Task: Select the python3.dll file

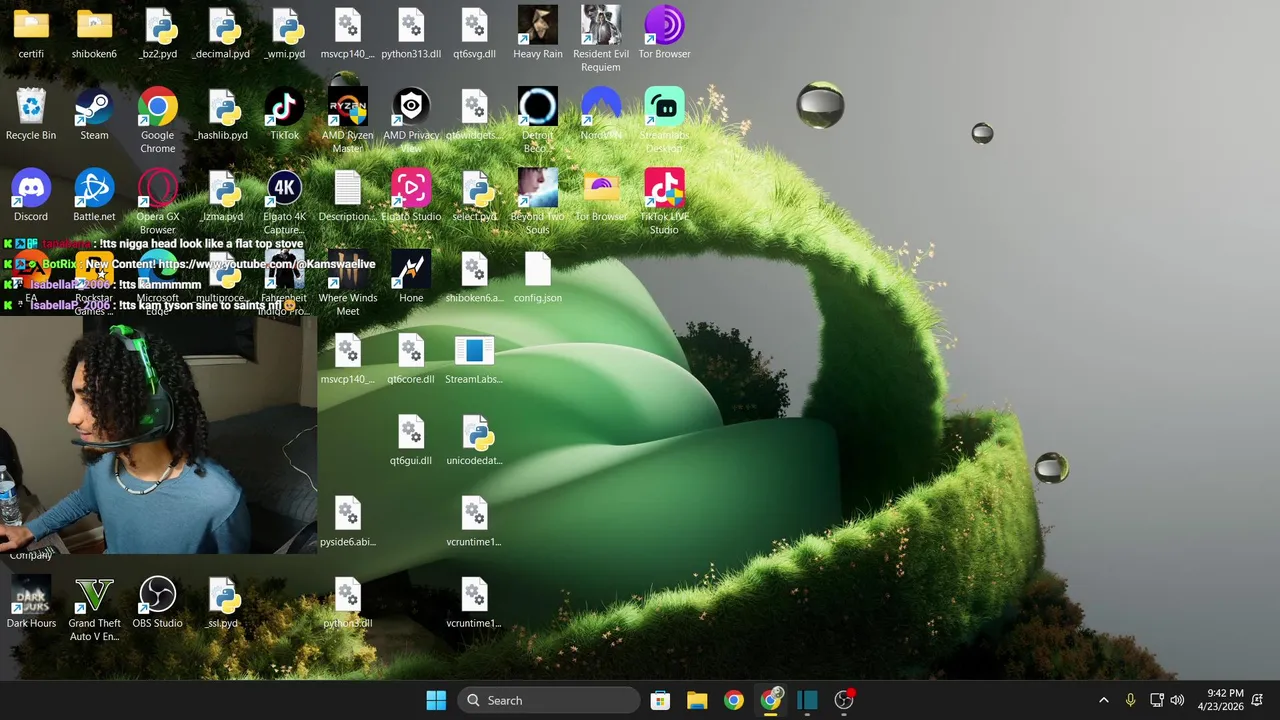Action: coord(348,602)
